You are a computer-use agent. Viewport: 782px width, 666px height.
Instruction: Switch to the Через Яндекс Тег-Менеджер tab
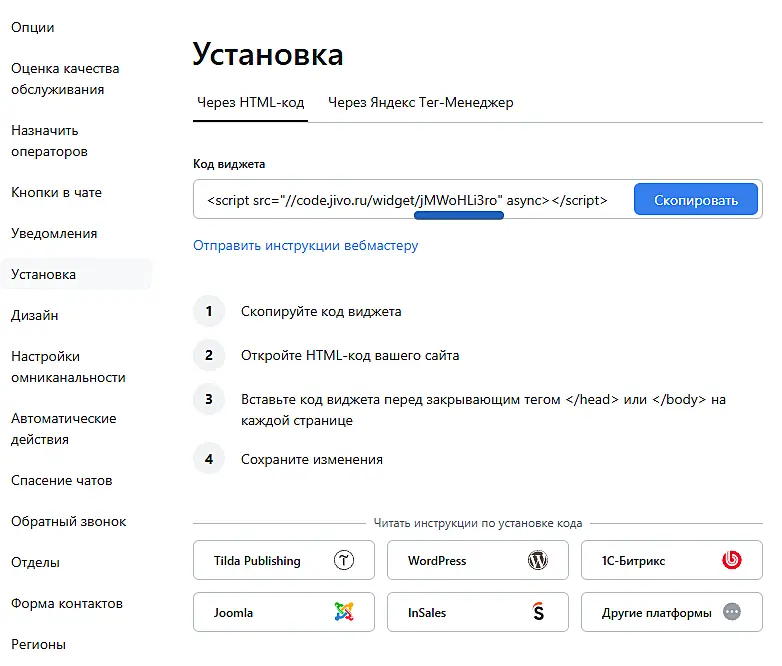(420, 103)
